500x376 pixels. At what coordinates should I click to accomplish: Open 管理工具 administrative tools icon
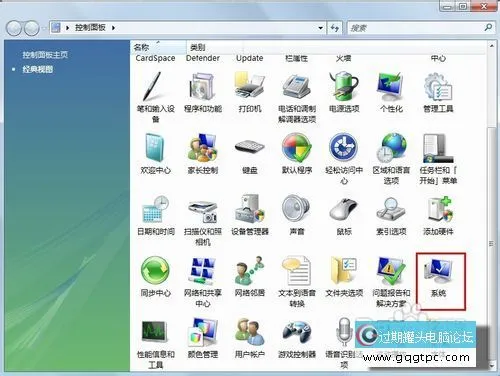coord(438,87)
